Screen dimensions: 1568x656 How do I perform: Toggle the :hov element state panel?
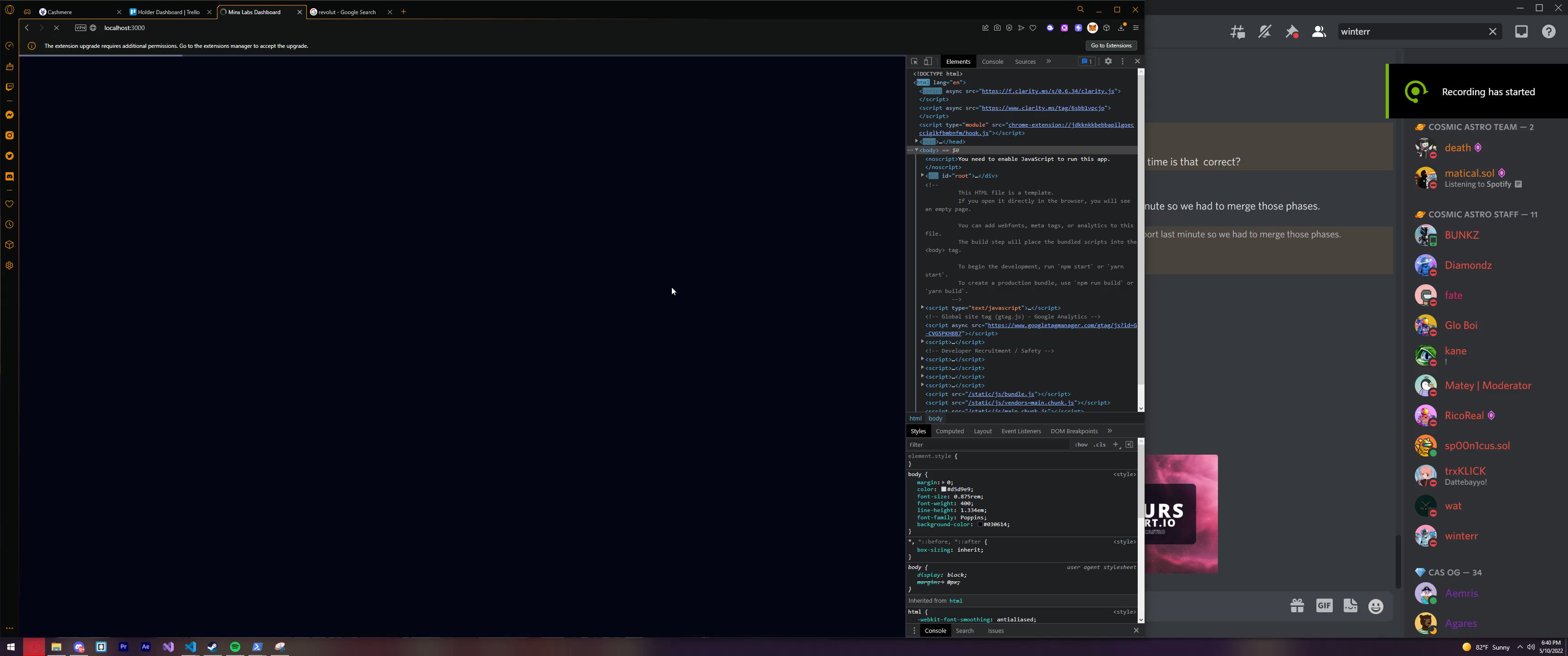pyautogui.click(x=1081, y=445)
